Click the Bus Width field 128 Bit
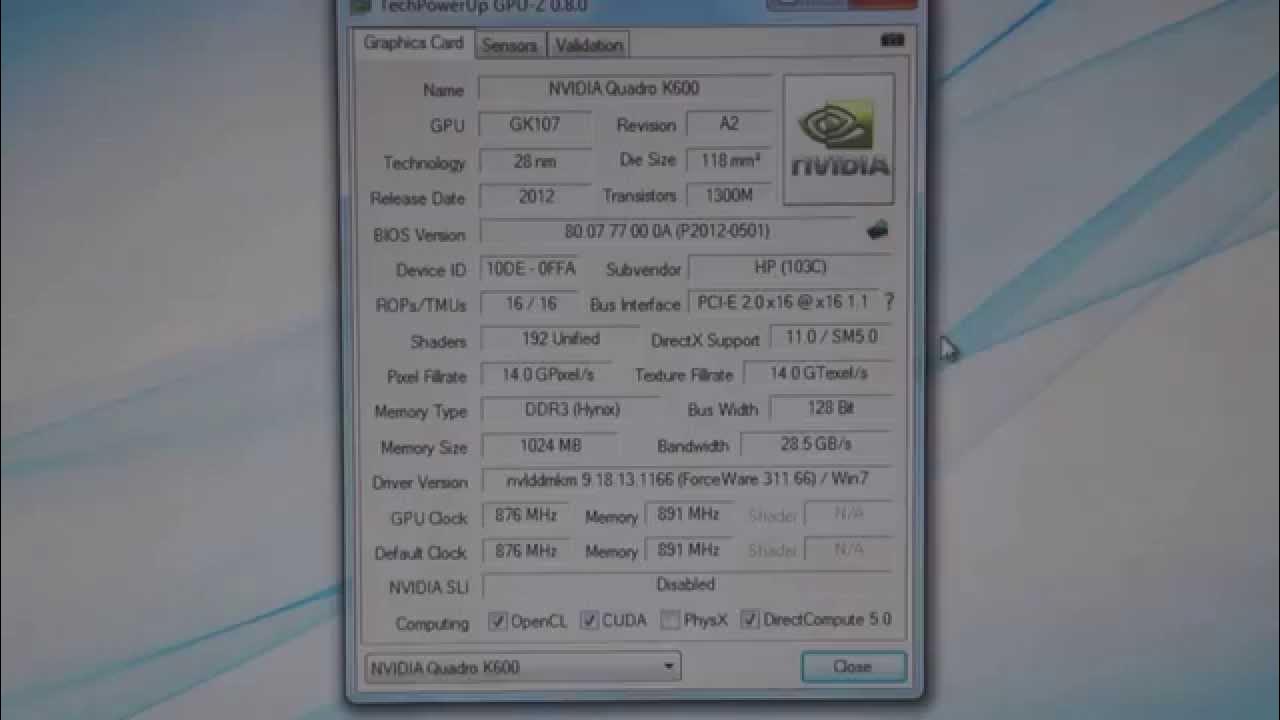The image size is (1280, 720). tap(830, 408)
